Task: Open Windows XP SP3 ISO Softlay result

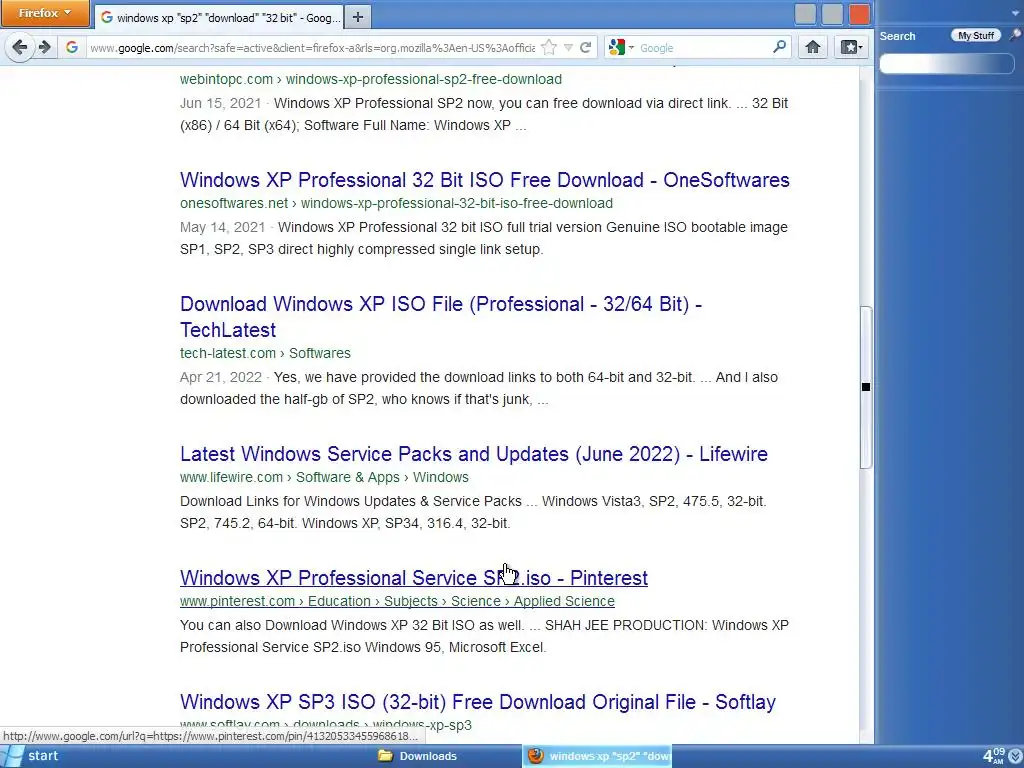Action: tap(477, 702)
